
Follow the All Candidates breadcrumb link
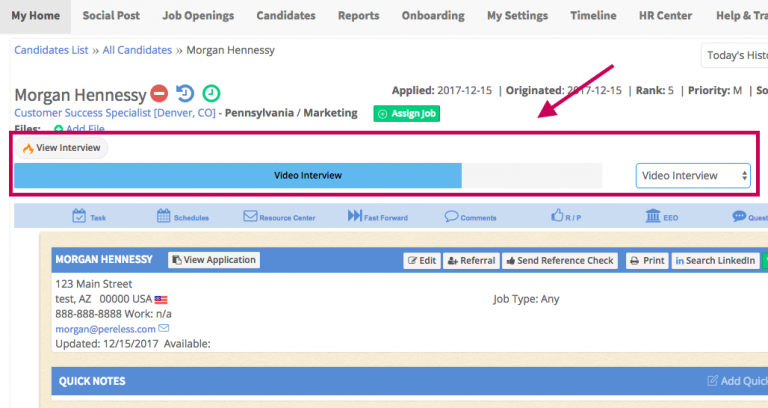(137, 50)
